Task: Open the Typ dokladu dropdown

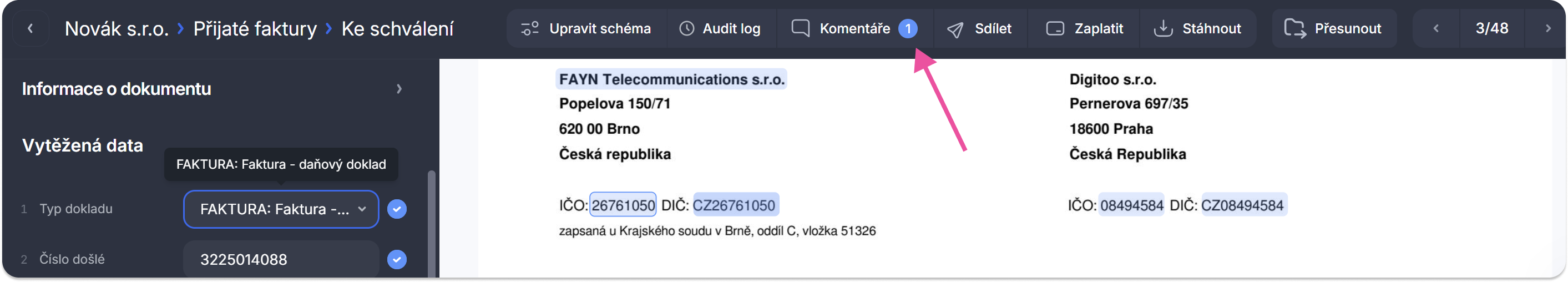Action: [x=281, y=209]
